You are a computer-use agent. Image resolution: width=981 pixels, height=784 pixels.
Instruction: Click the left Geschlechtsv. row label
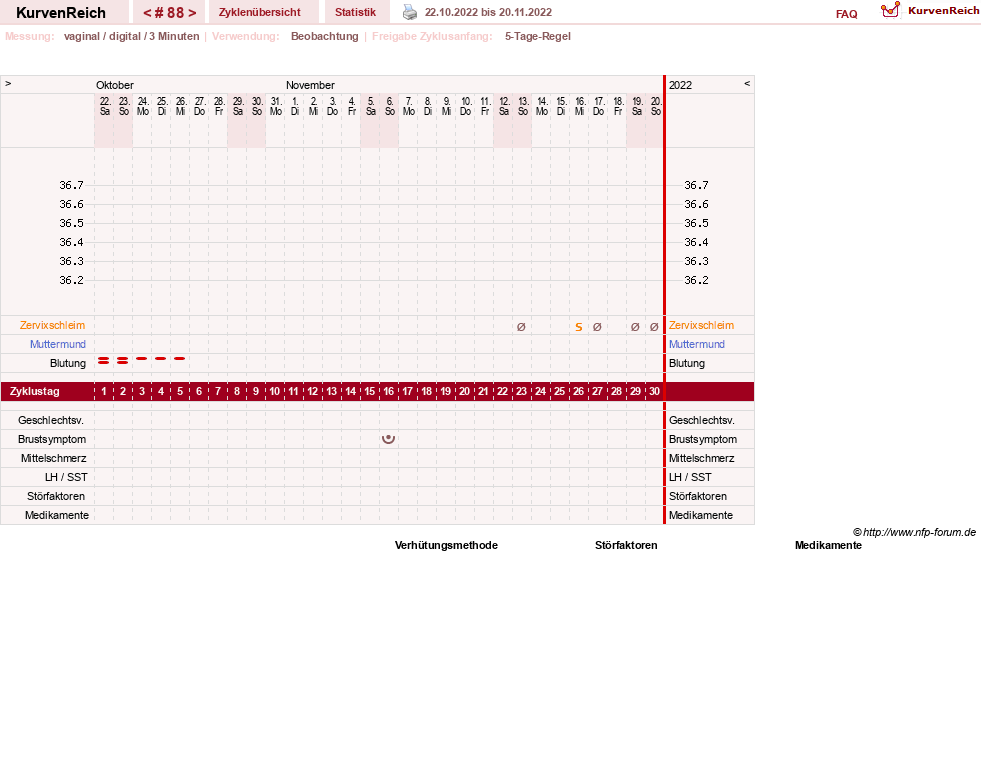[51, 420]
